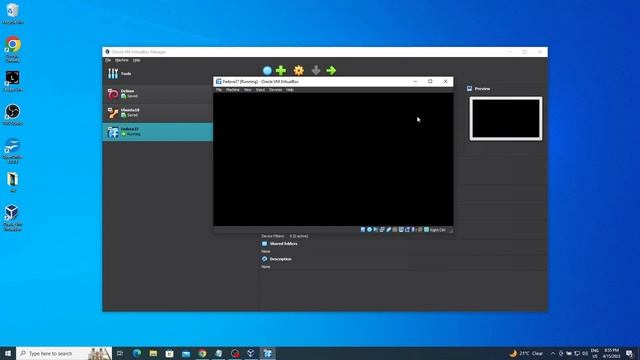The image size is (640, 360).
Task: Open the notification center icon
Action: (629, 353)
